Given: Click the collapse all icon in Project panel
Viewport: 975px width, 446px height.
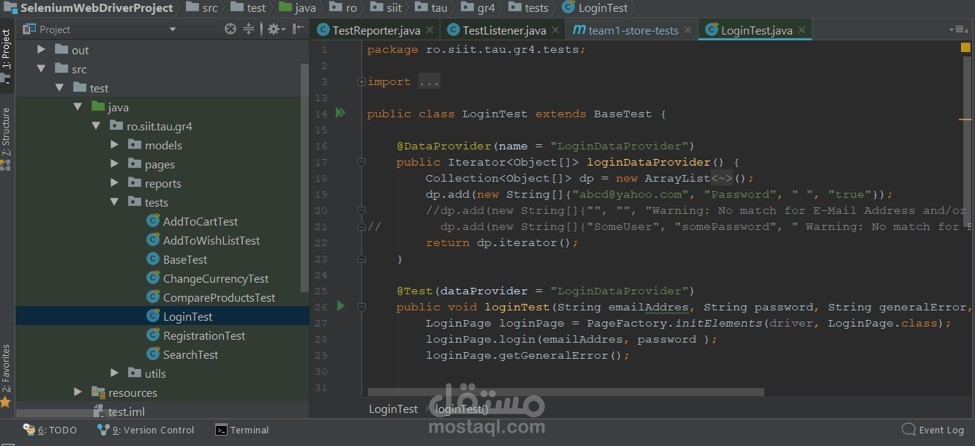Looking at the screenshot, I should pos(249,29).
